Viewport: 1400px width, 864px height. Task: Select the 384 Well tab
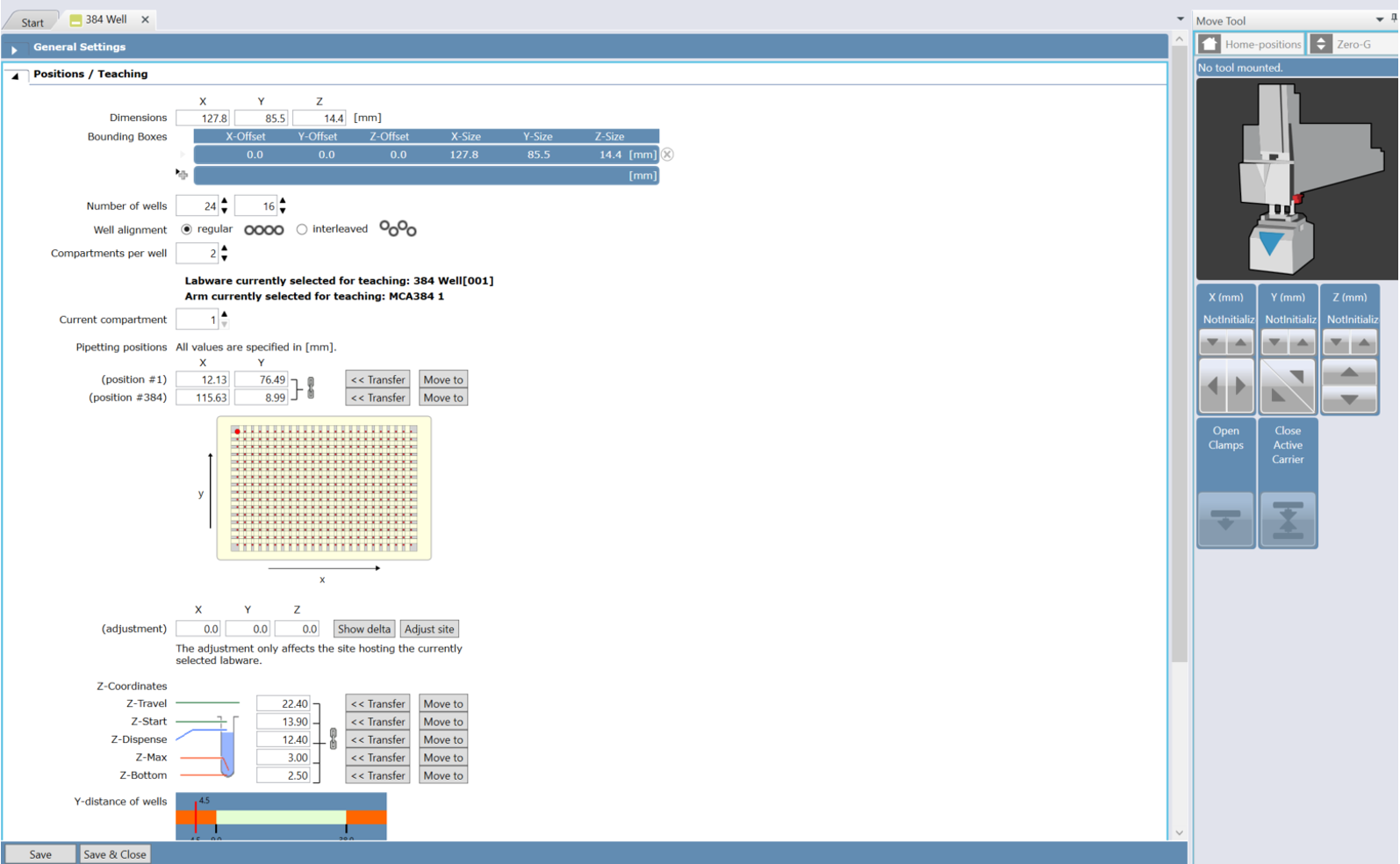[105, 19]
